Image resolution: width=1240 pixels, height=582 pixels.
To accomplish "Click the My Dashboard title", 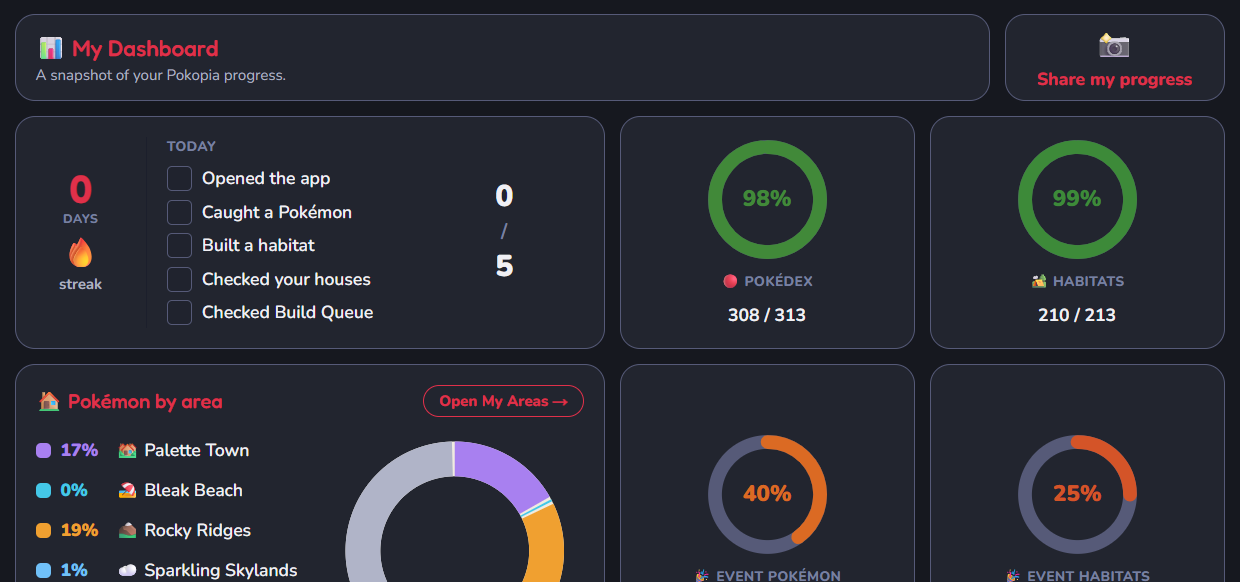I will (x=145, y=48).
